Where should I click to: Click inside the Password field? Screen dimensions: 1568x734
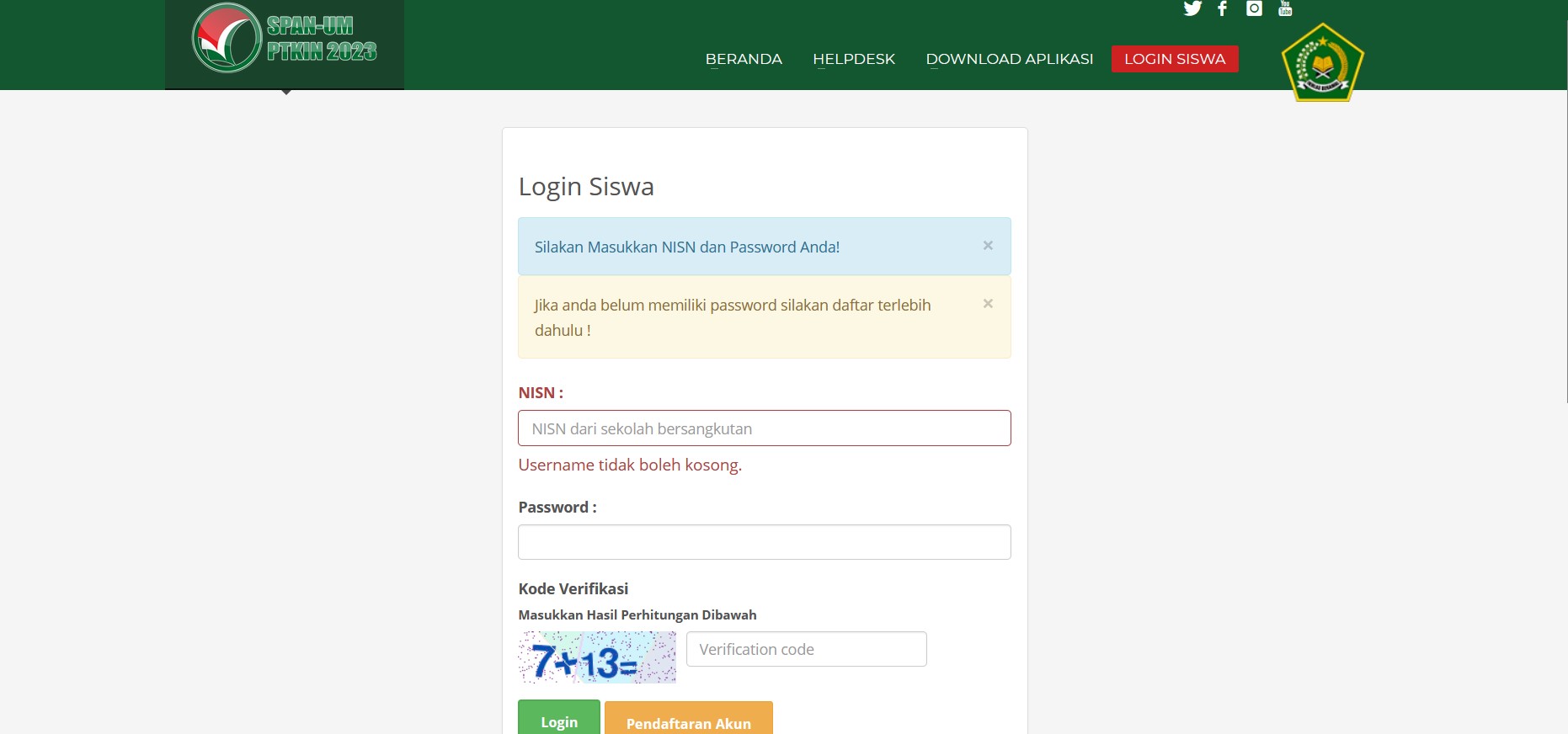(x=764, y=542)
